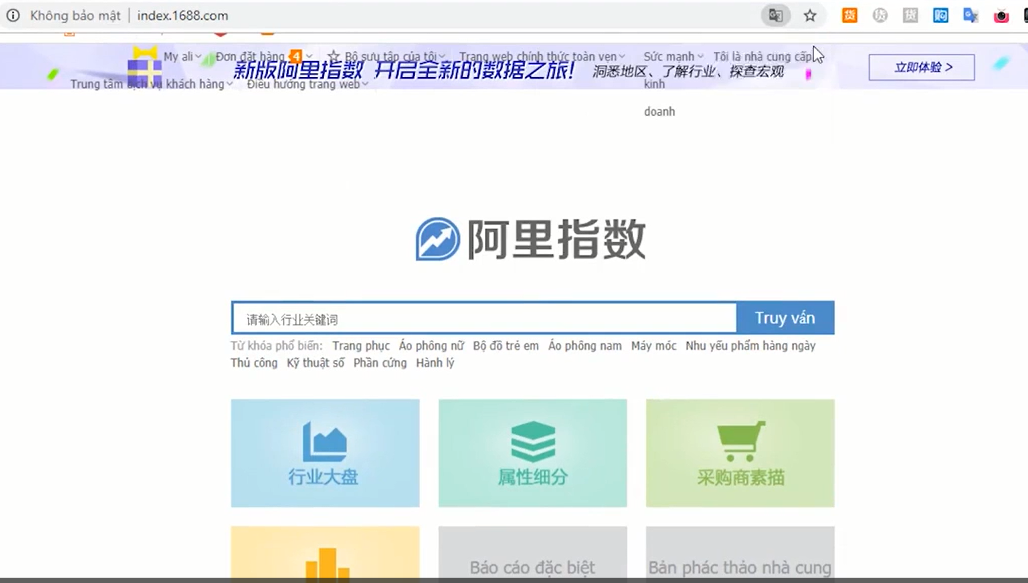
Task: Select the Thủ công keyword
Action: coord(254,363)
